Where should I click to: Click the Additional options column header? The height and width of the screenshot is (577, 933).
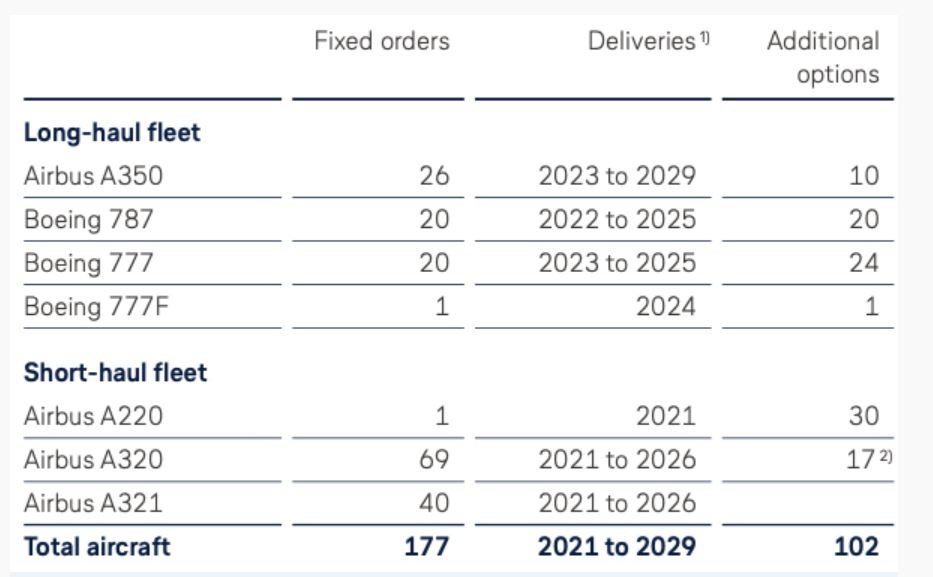[823, 58]
